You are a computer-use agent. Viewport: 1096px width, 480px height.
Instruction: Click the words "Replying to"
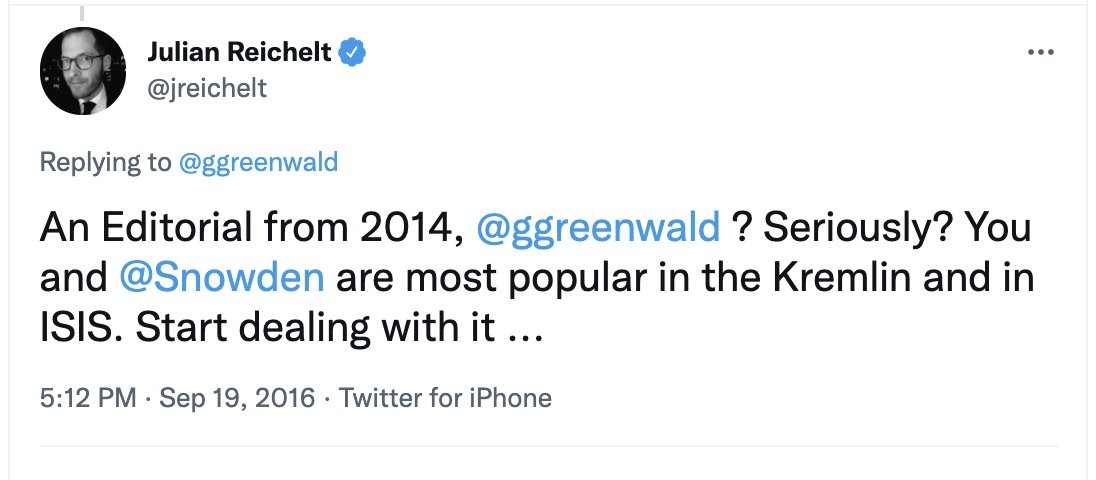[x=105, y=162]
